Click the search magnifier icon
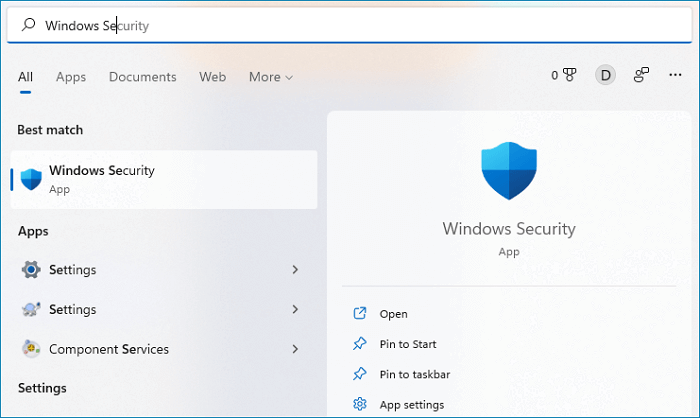The width and height of the screenshot is (700, 418). coord(29,26)
